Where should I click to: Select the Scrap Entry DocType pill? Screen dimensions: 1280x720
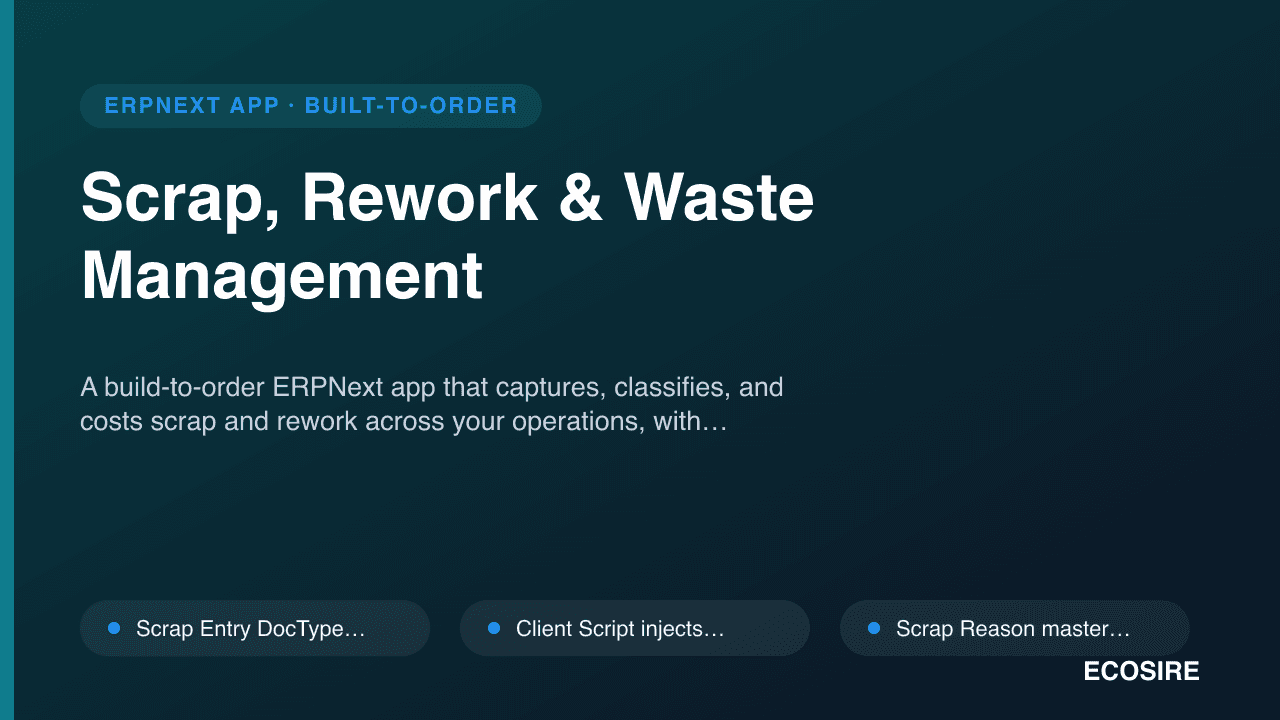coord(255,628)
